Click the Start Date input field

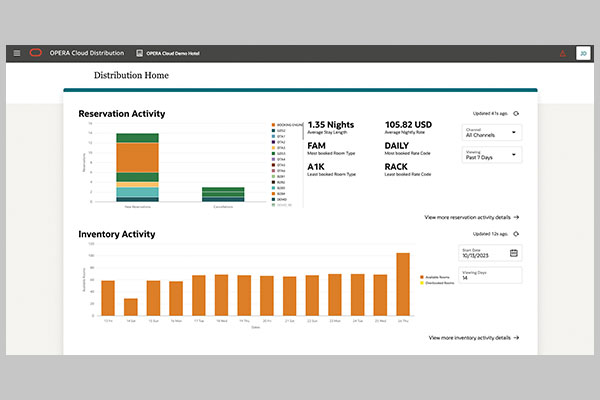490,253
